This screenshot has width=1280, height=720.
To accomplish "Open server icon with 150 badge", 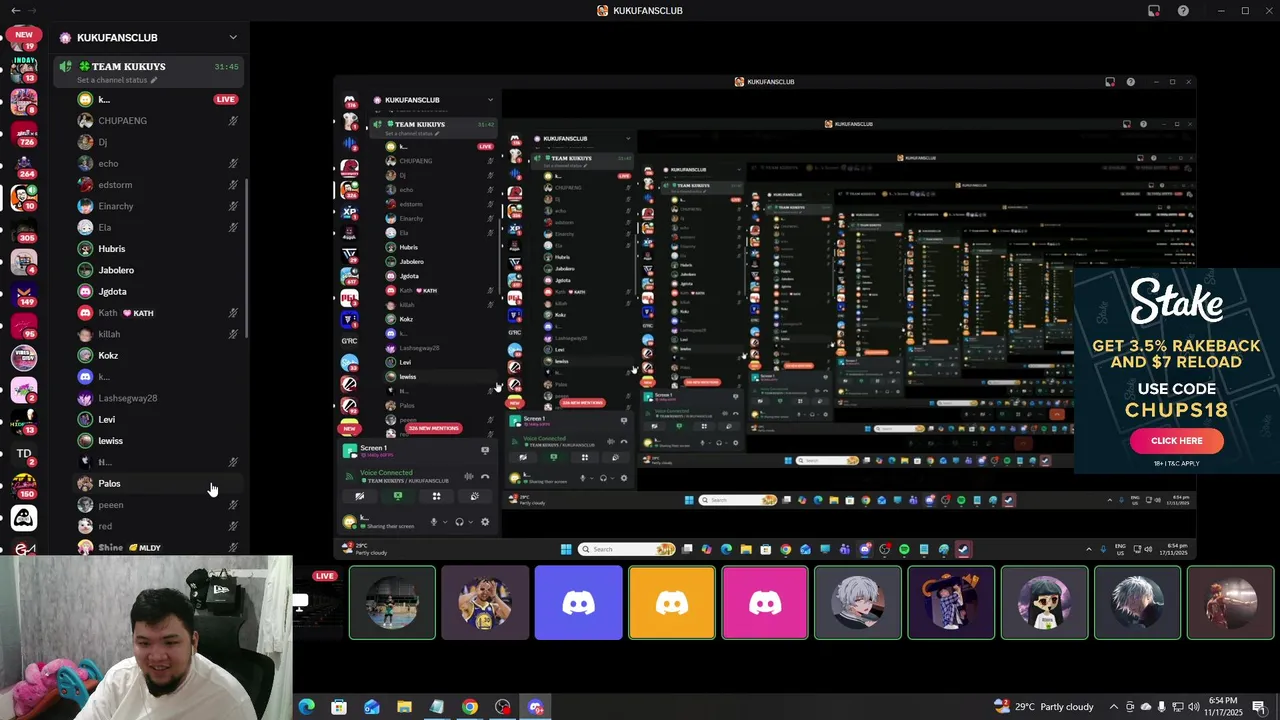I will coord(24,486).
